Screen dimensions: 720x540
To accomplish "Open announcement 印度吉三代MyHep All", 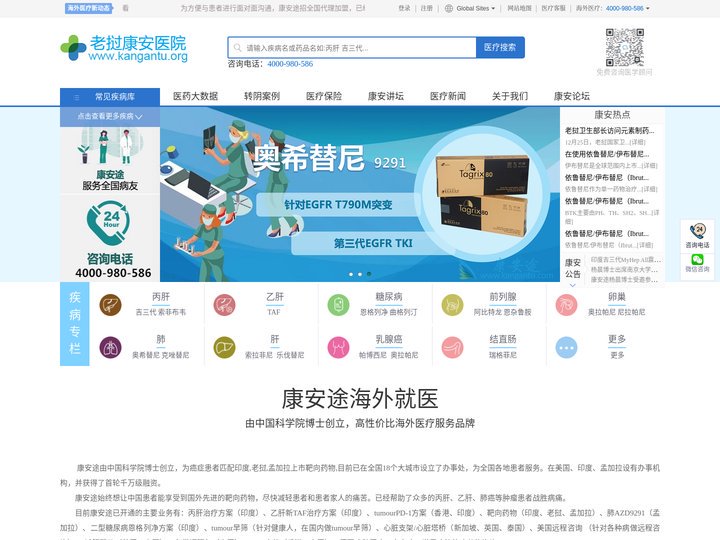I will pos(626,259).
